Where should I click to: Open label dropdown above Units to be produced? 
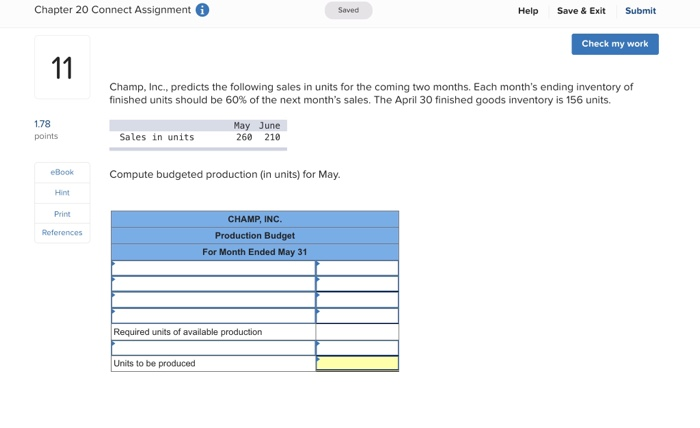click(x=213, y=348)
